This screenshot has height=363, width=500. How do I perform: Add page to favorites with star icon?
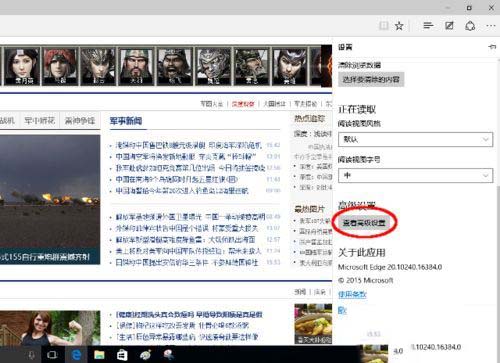[x=399, y=26]
